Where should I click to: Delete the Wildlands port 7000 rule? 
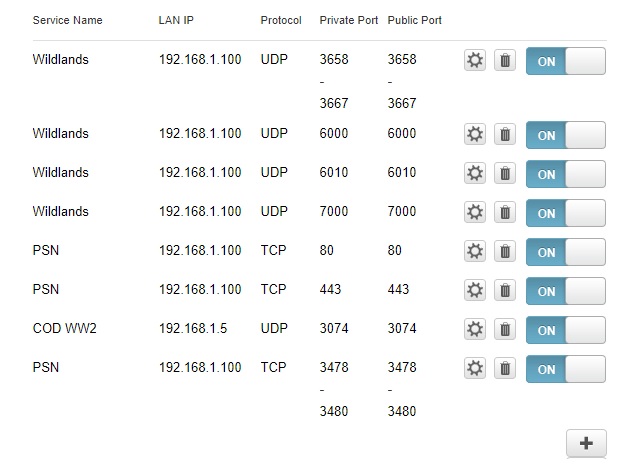click(505, 213)
